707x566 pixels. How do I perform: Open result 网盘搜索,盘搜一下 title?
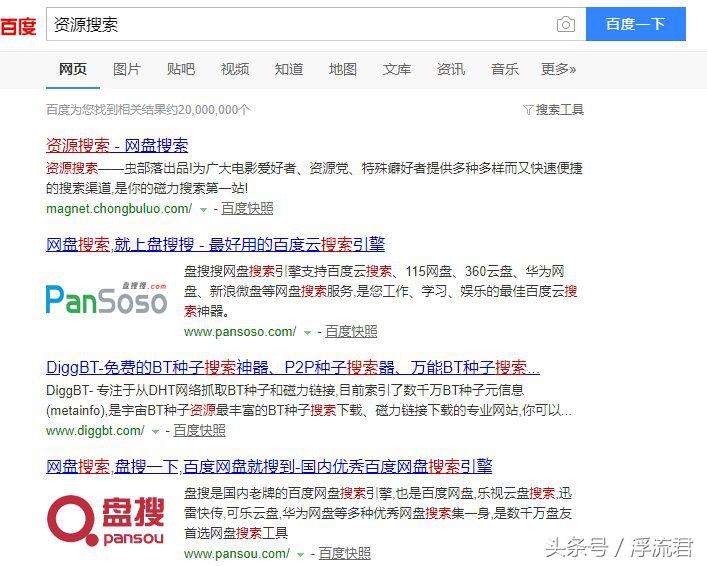[x=269, y=466]
